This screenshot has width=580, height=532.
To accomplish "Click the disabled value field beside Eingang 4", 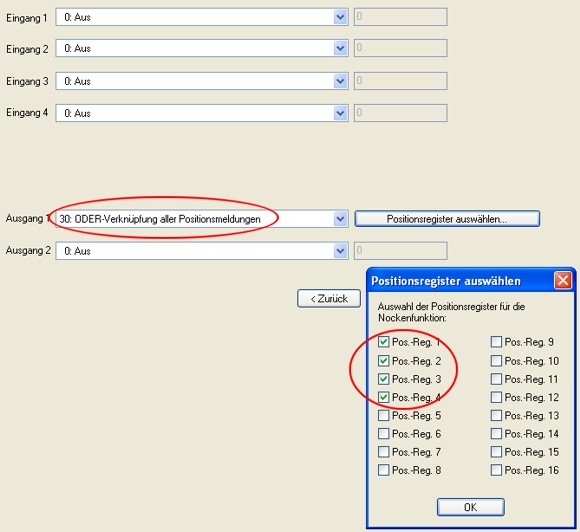I will [x=401, y=113].
